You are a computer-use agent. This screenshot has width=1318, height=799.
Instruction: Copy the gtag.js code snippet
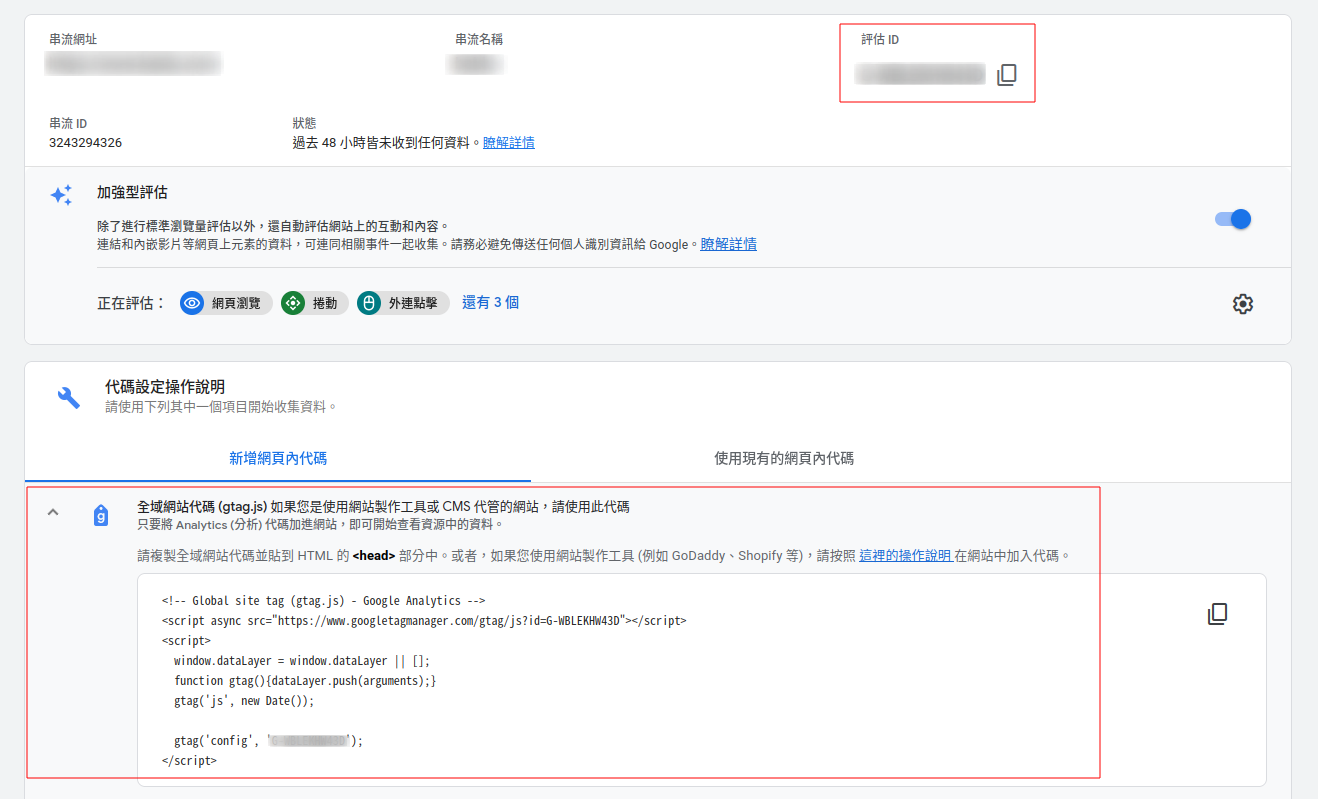click(1217, 614)
